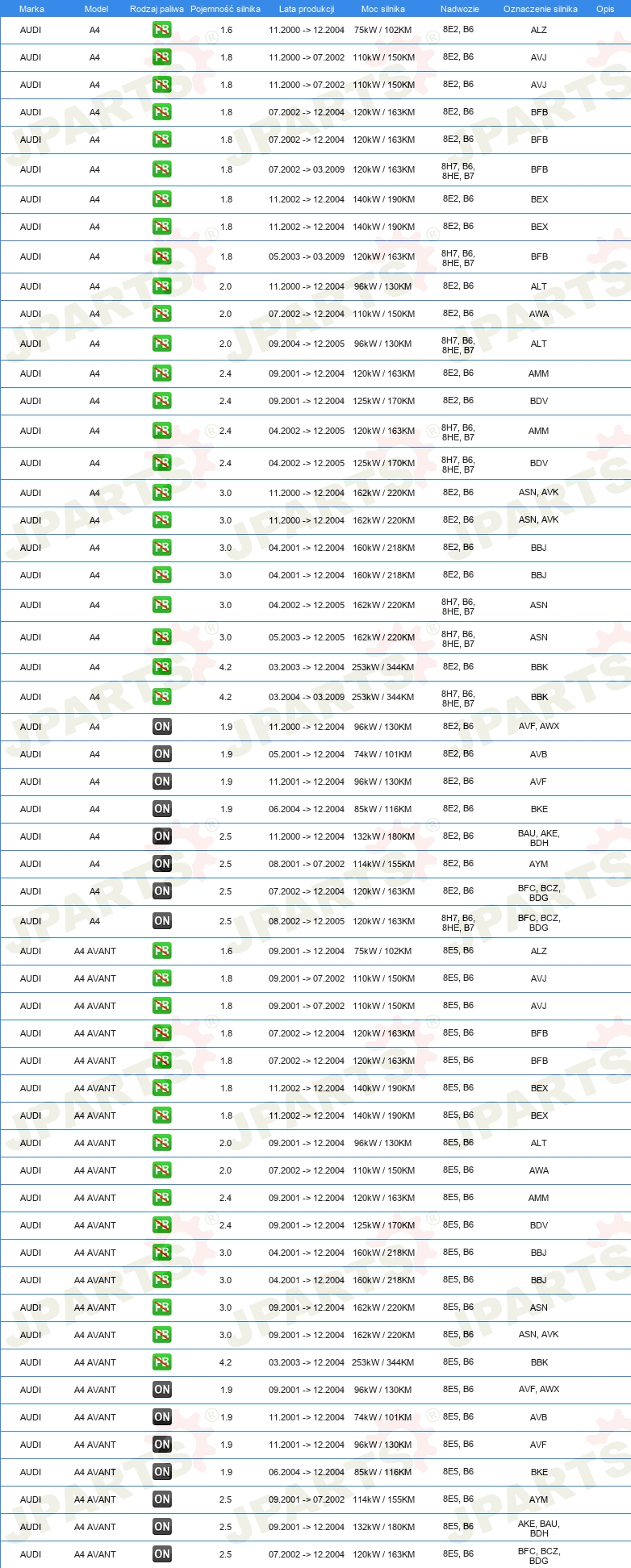Screen dimensions: 631x1568
Task: Select the petrol icon in the A4 AVANT ASN, AVK row
Action: coord(162,1335)
